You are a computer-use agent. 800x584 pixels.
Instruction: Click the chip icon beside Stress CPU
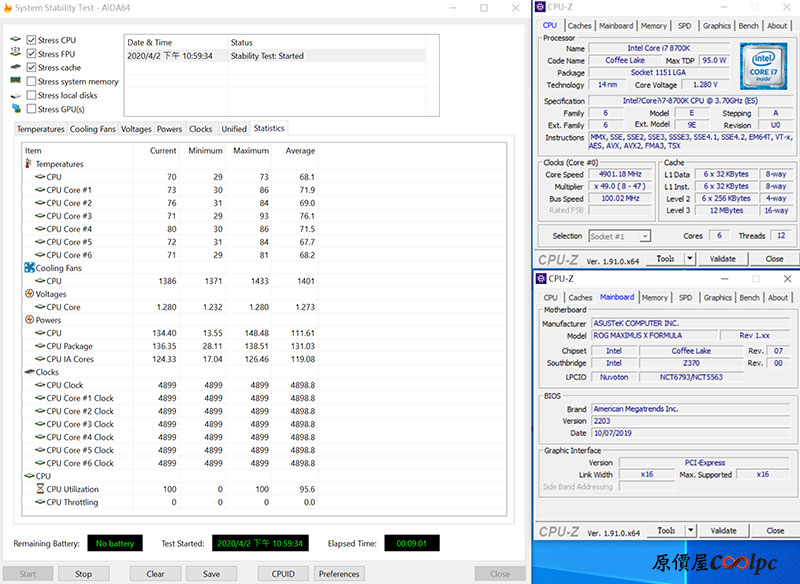(x=16, y=39)
